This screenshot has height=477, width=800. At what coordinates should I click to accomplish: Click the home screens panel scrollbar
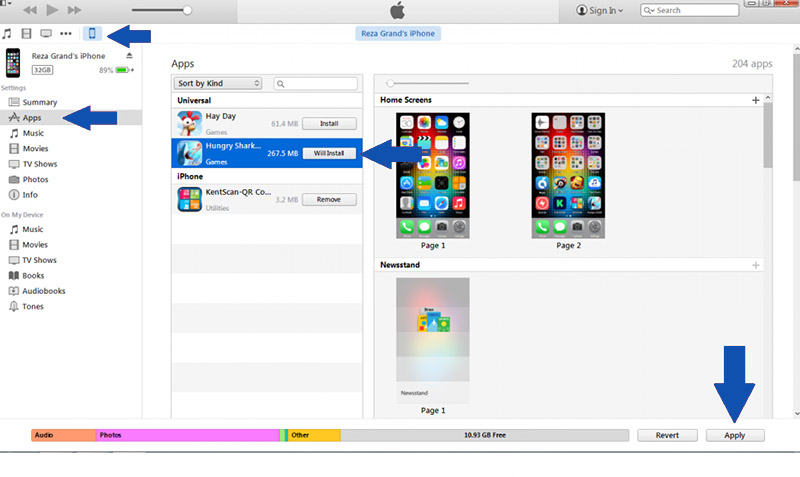(x=768, y=136)
